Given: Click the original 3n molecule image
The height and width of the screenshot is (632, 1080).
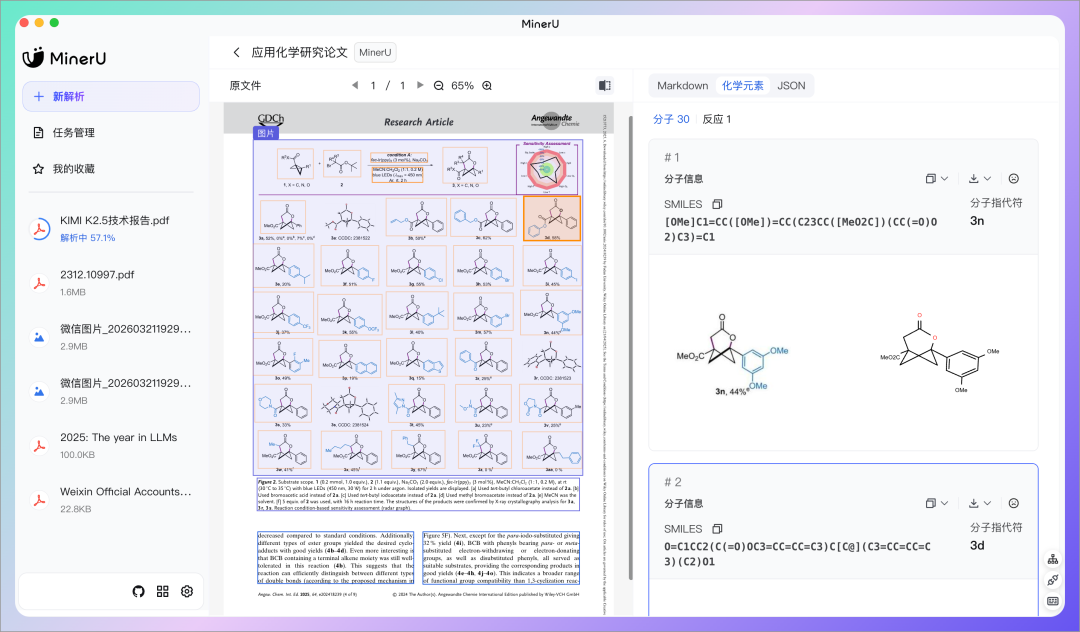Looking at the screenshot, I should click(x=734, y=355).
